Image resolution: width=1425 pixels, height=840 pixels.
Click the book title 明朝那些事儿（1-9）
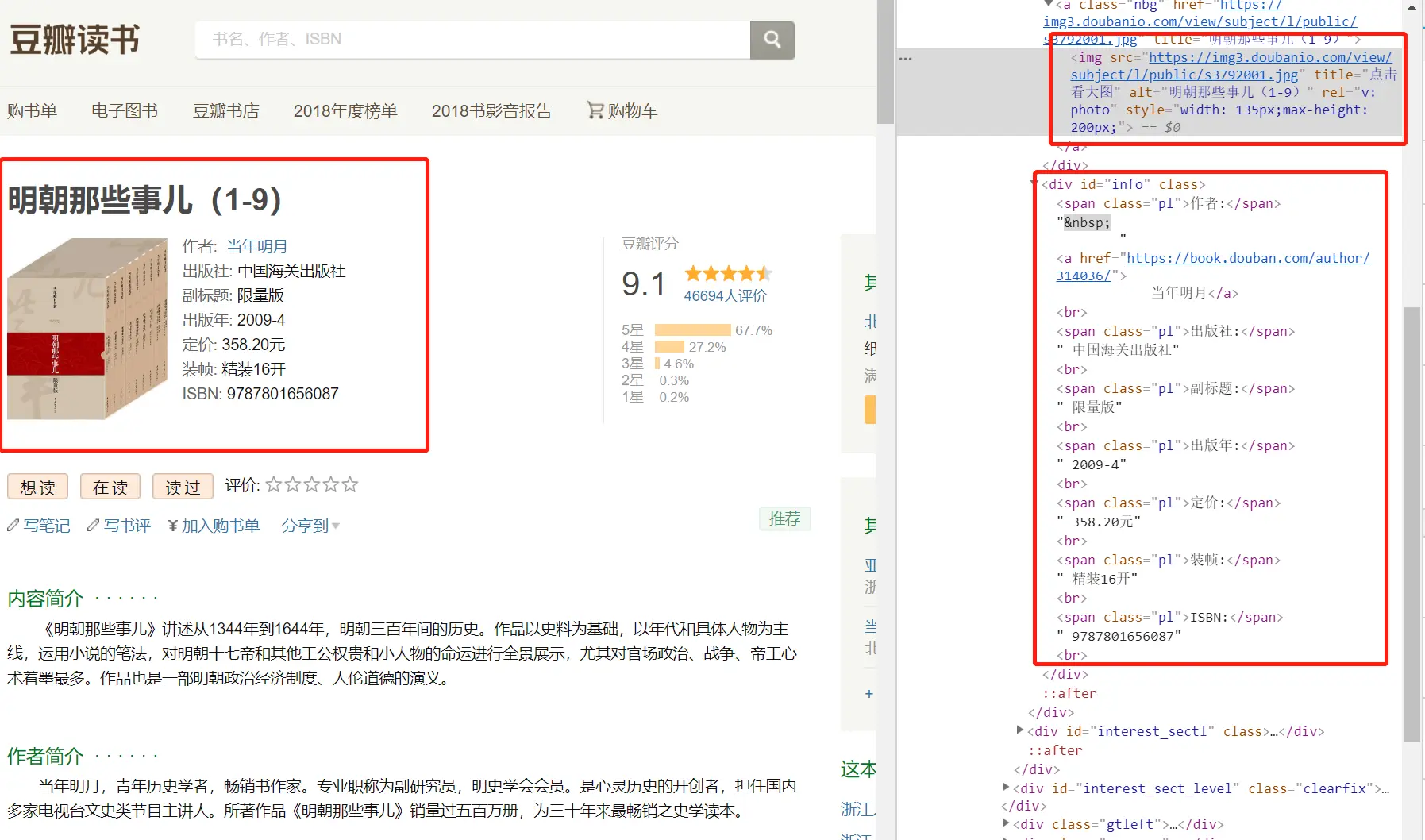pos(144,199)
